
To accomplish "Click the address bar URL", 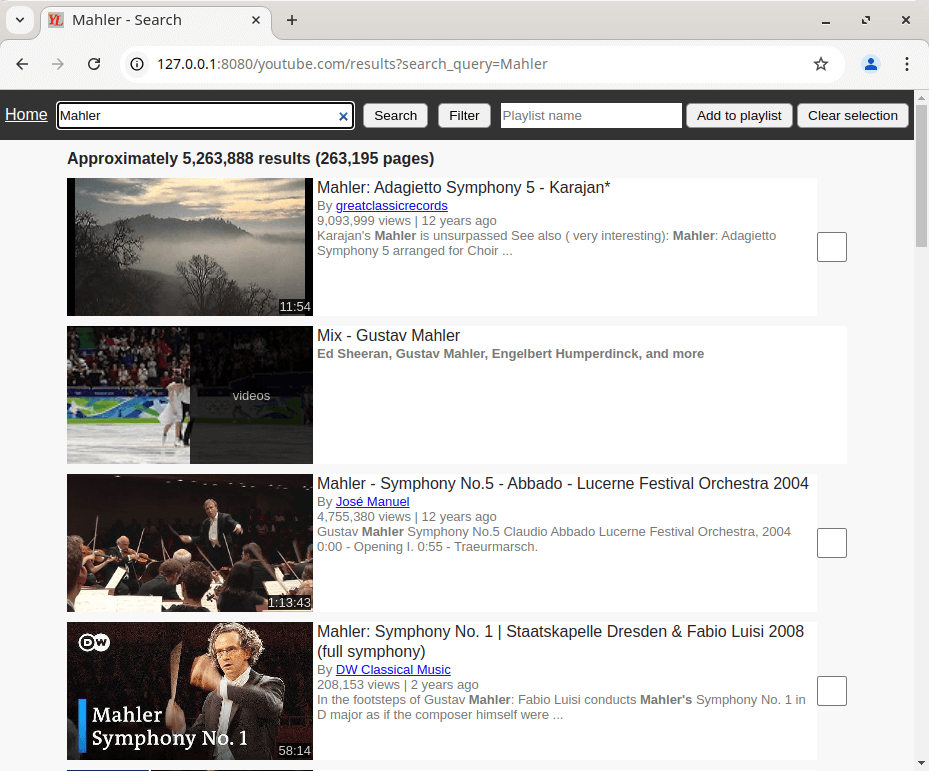I will 352,64.
